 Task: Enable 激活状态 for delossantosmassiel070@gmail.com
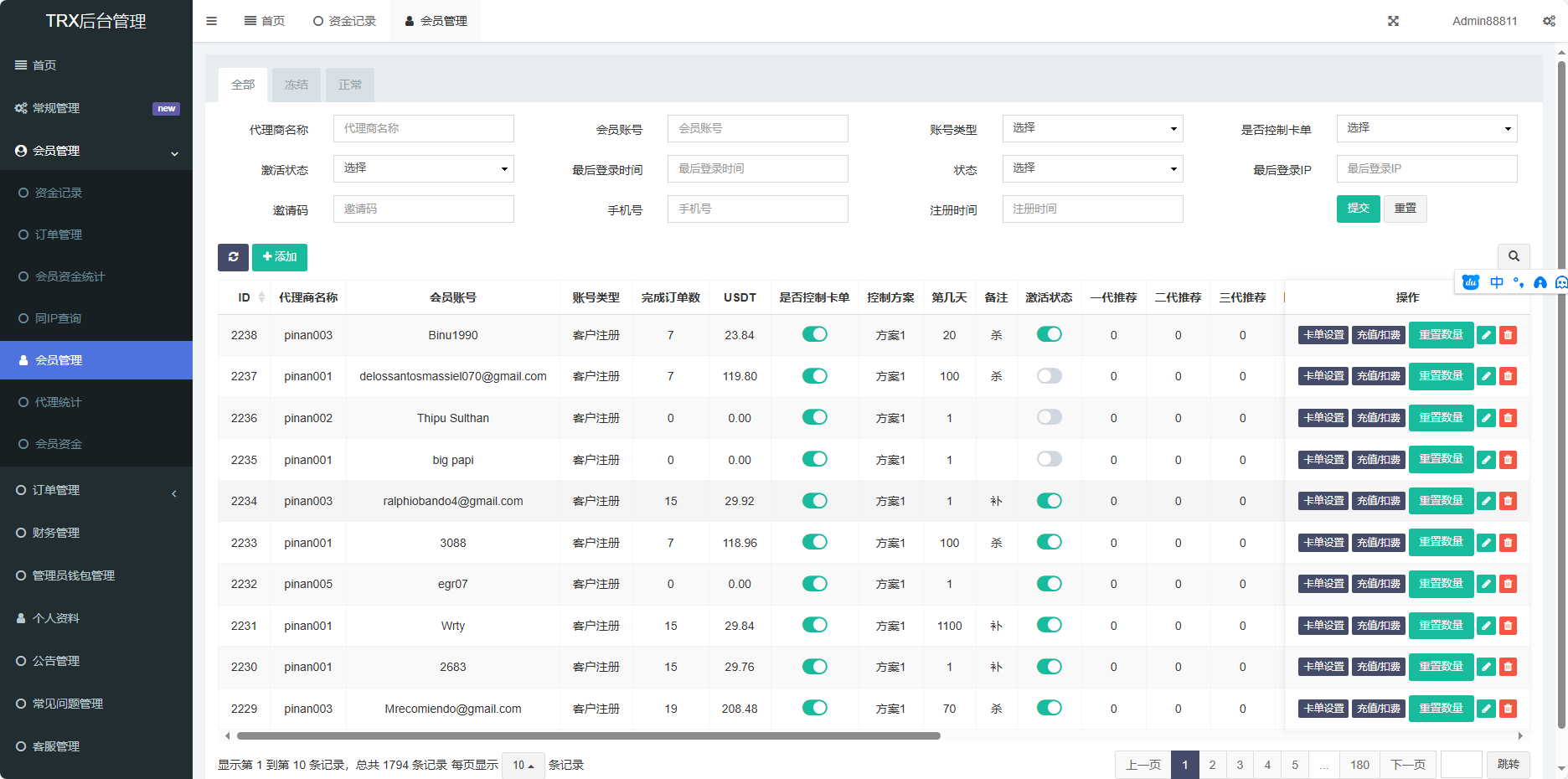click(x=1049, y=376)
